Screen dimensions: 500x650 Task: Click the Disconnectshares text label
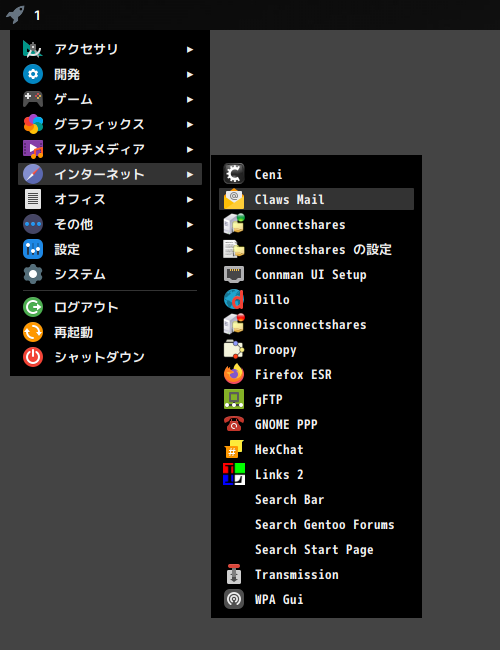point(311,324)
